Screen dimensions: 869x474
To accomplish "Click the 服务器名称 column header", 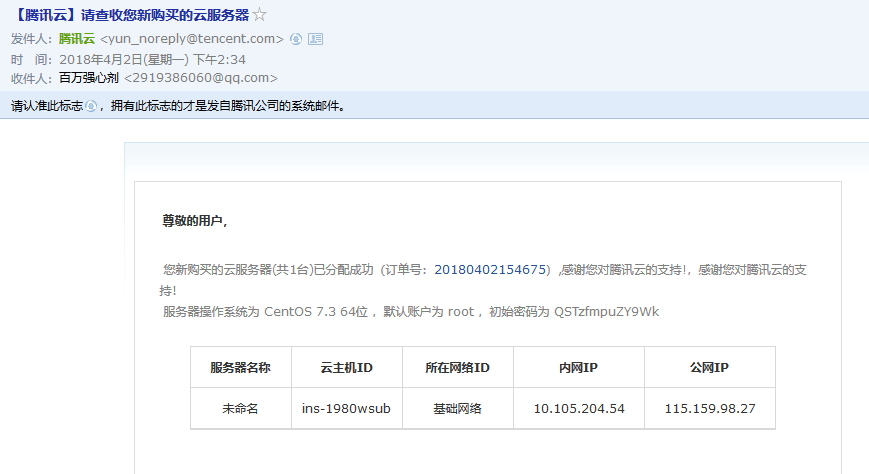I will coord(241,368).
